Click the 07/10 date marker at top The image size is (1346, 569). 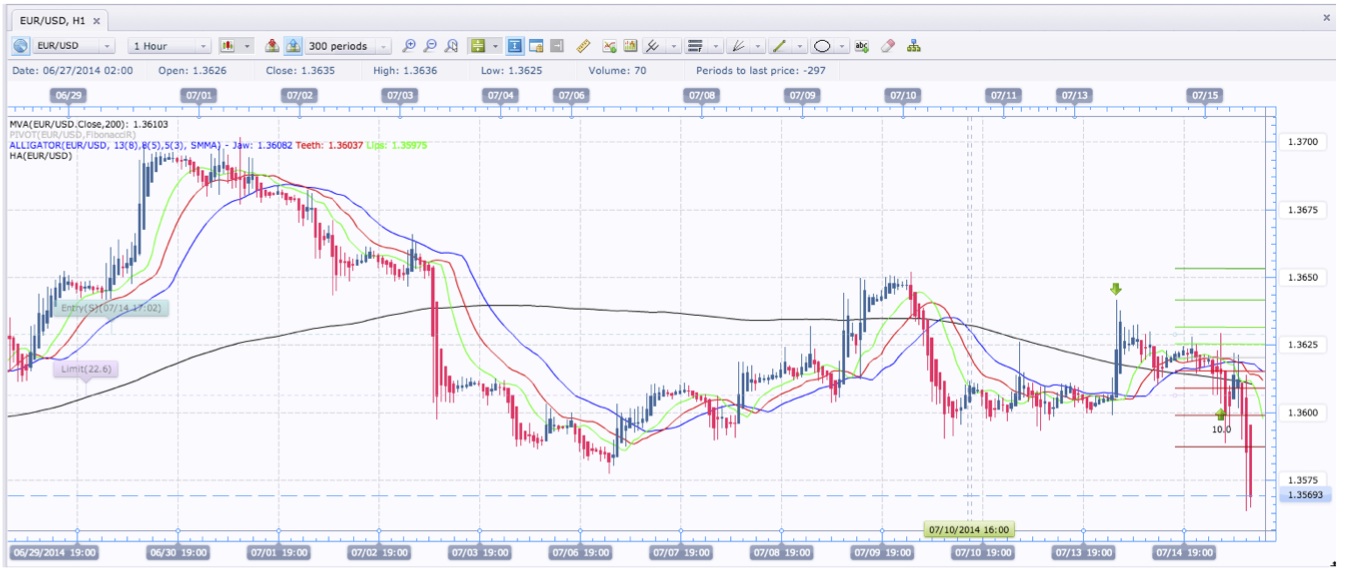coord(902,95)
